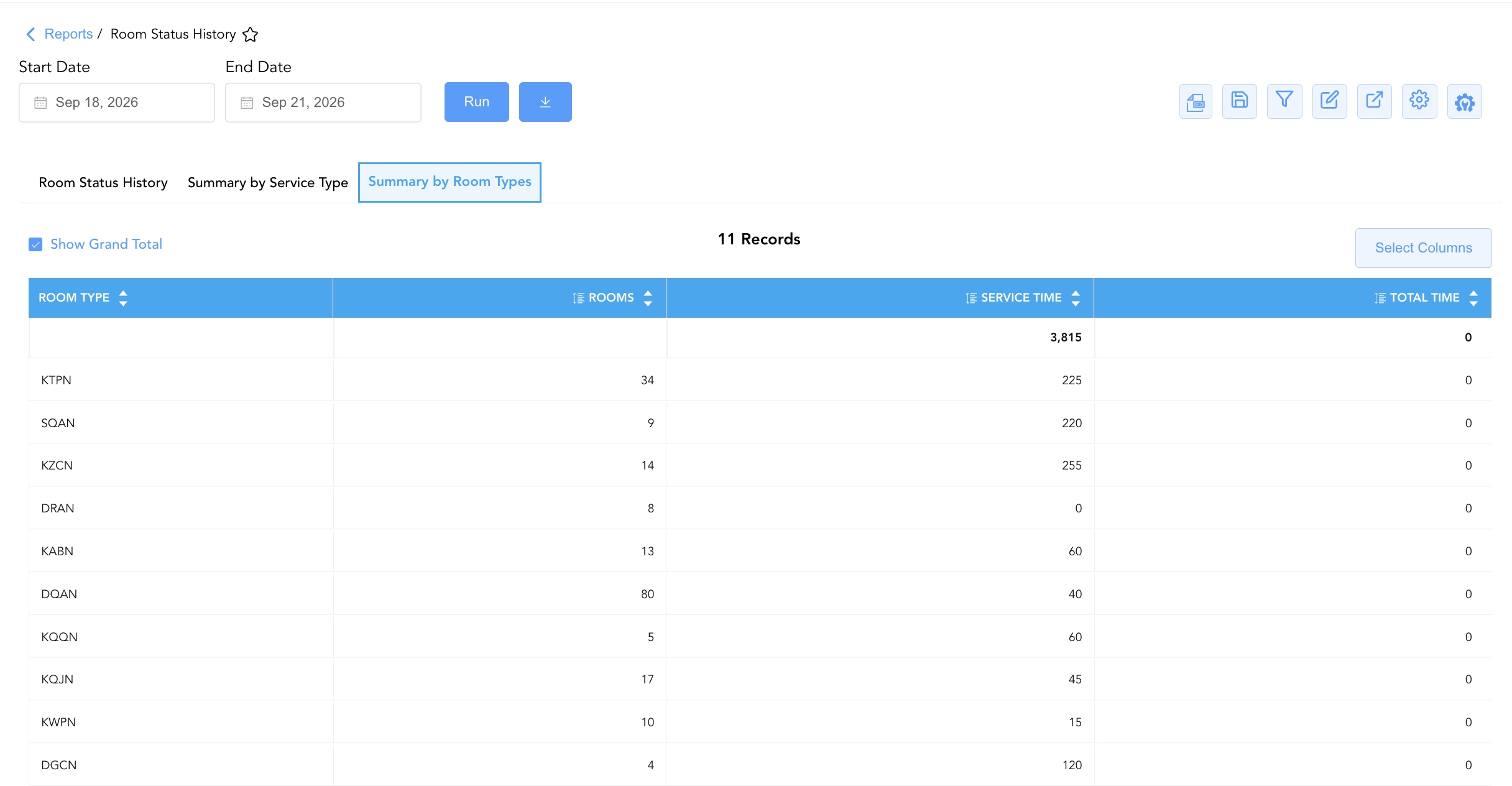
Task: Sort by Rooms column arrows
Action: point(648,298)
